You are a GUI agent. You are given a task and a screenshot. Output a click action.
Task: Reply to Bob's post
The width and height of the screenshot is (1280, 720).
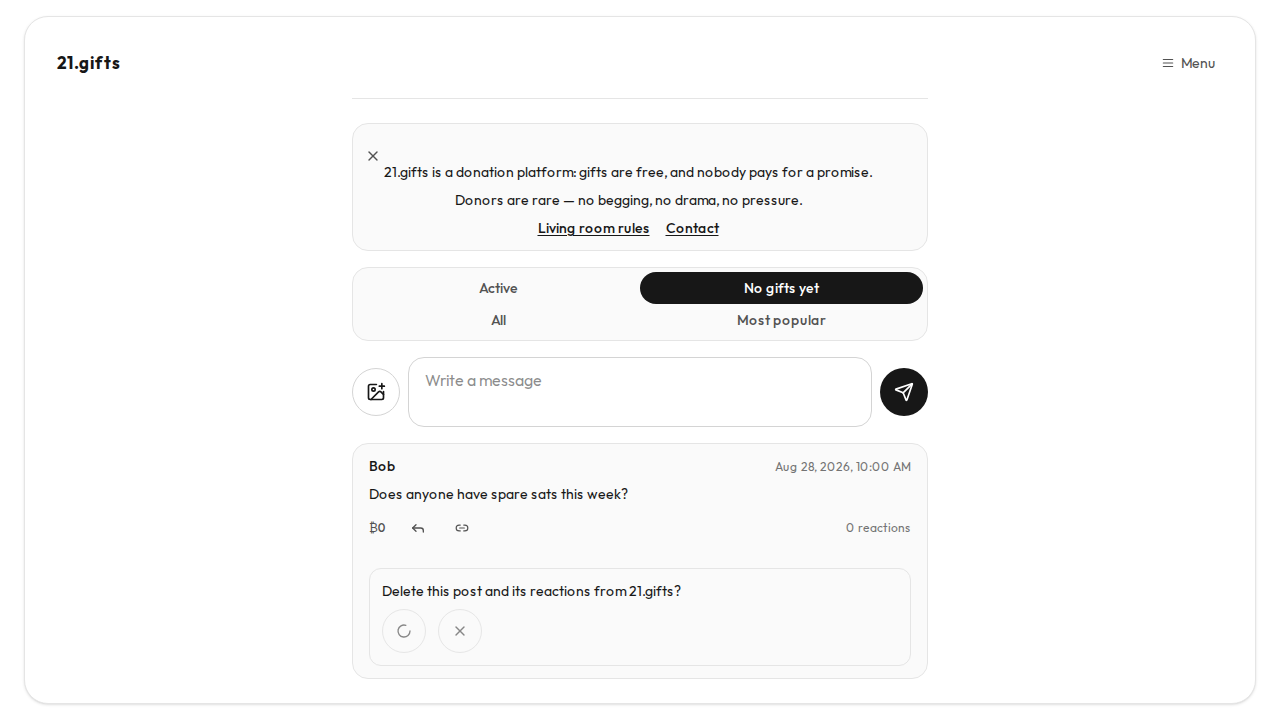pyautogui.click(x=418, y=528)
